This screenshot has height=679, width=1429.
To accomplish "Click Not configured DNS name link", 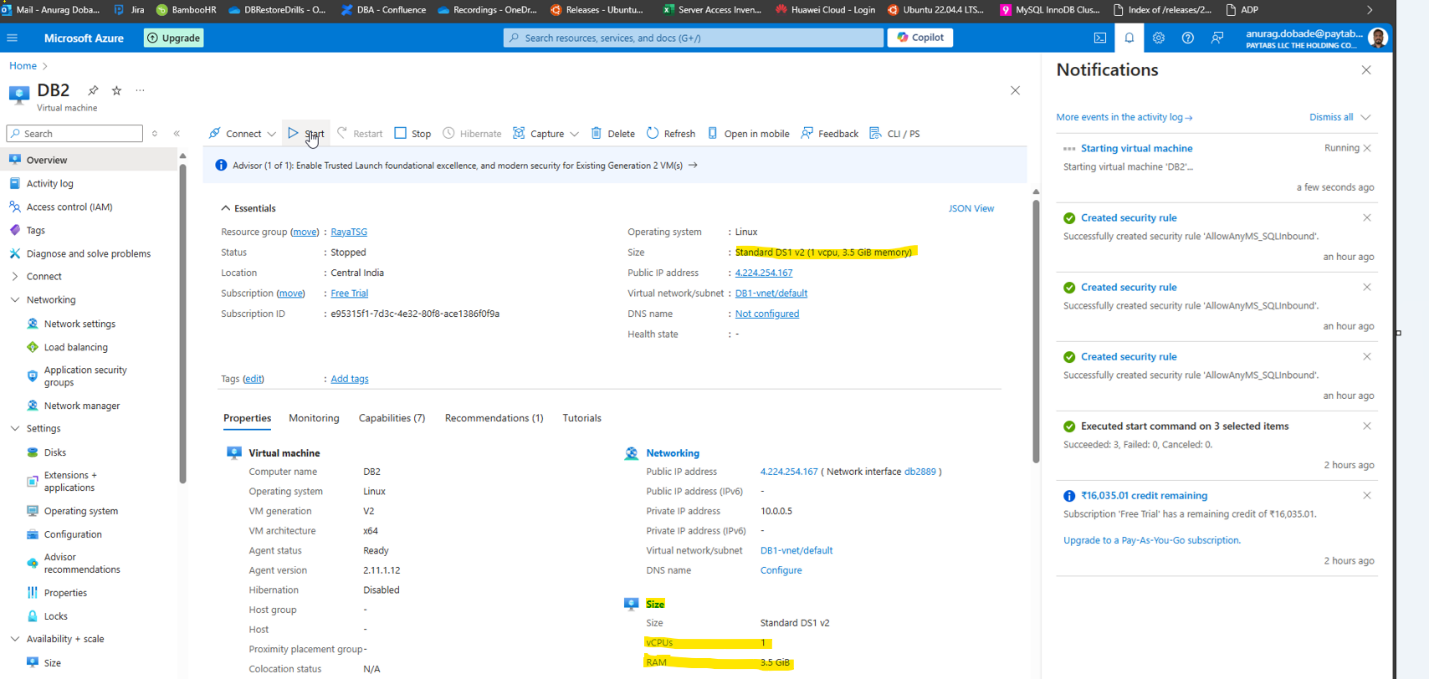I will [767, 314].
